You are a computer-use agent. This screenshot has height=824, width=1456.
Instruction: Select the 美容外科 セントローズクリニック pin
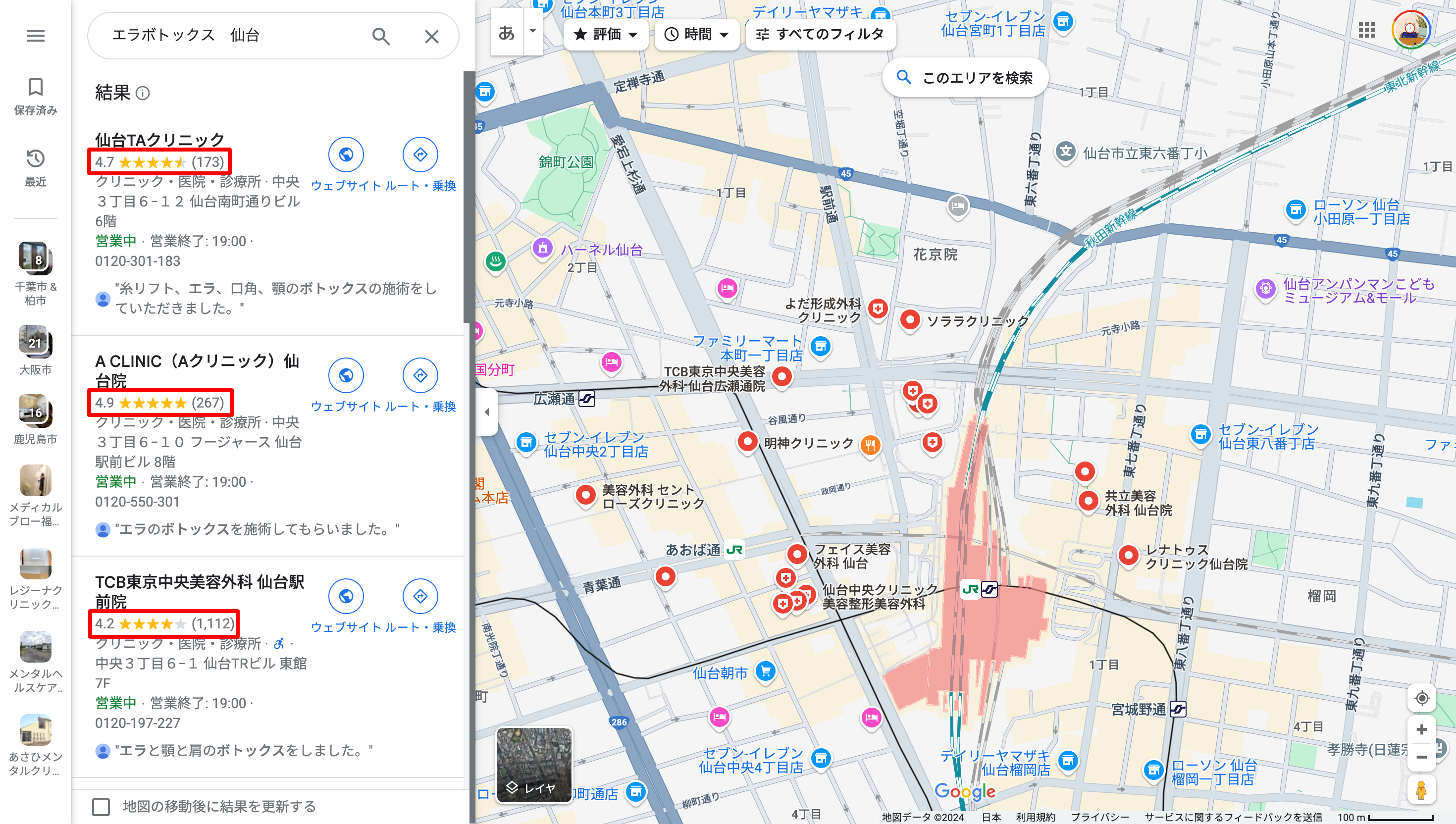tap(586, 496)
